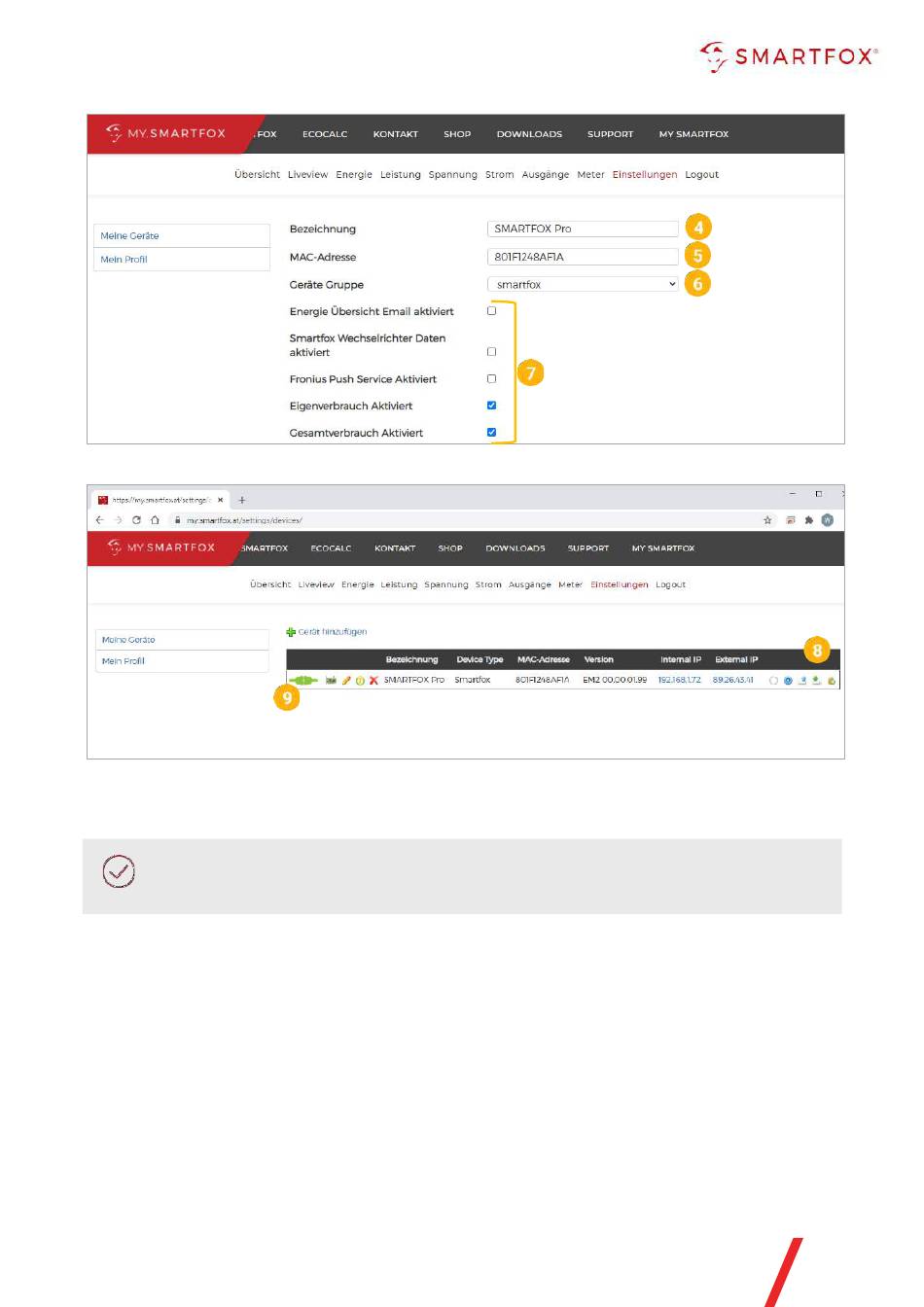Viewport: 924px width, 1307px height.
Task: Click the blue round icon after the External IP
Action: click(789, 681)
